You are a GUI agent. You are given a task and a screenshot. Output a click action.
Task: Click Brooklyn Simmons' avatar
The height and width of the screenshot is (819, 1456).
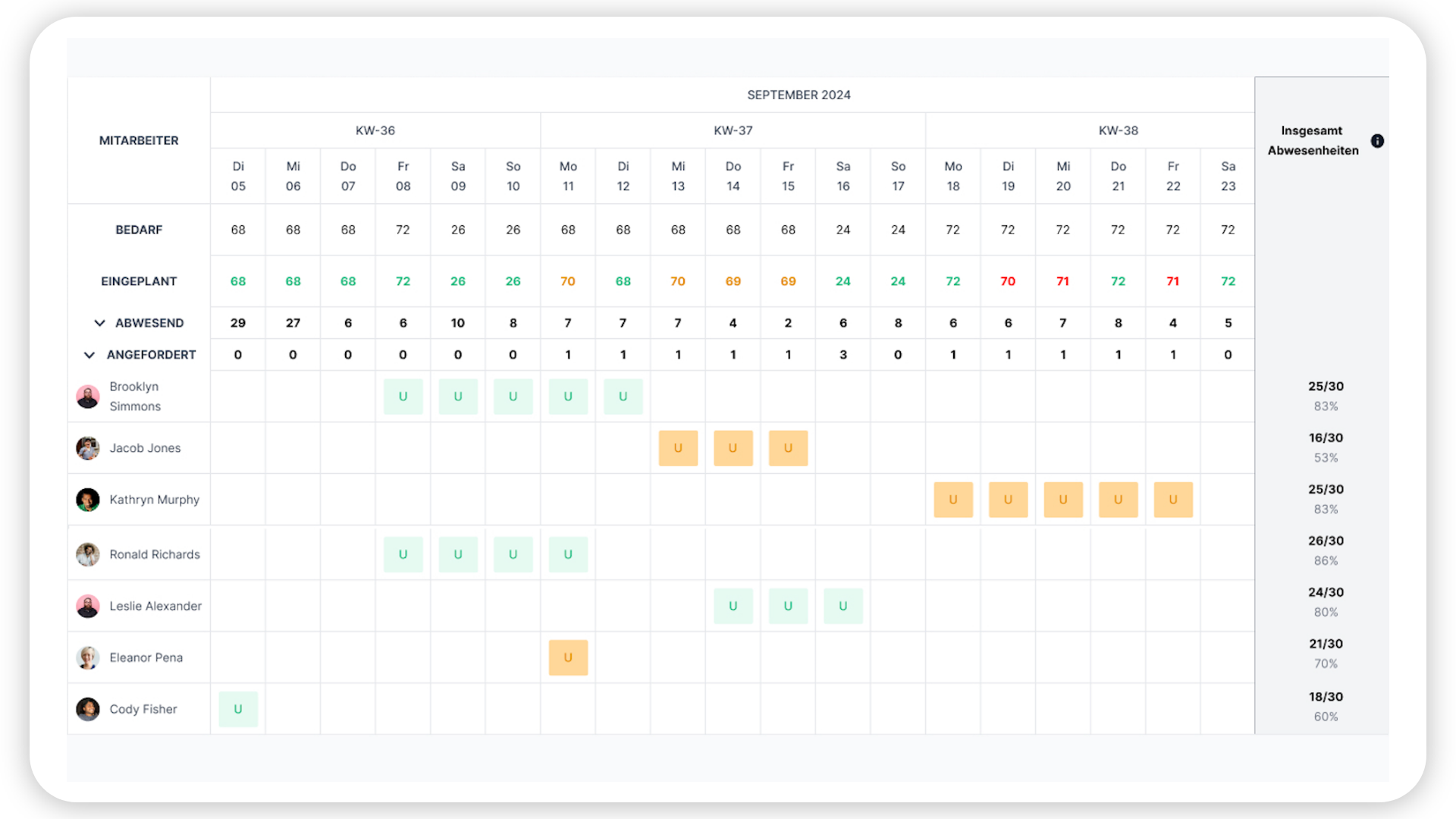click(x=88, y=397)
